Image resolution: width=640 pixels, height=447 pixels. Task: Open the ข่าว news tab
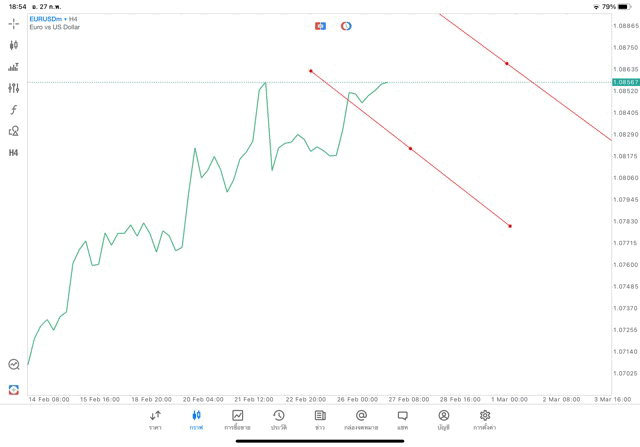[319, 419]
